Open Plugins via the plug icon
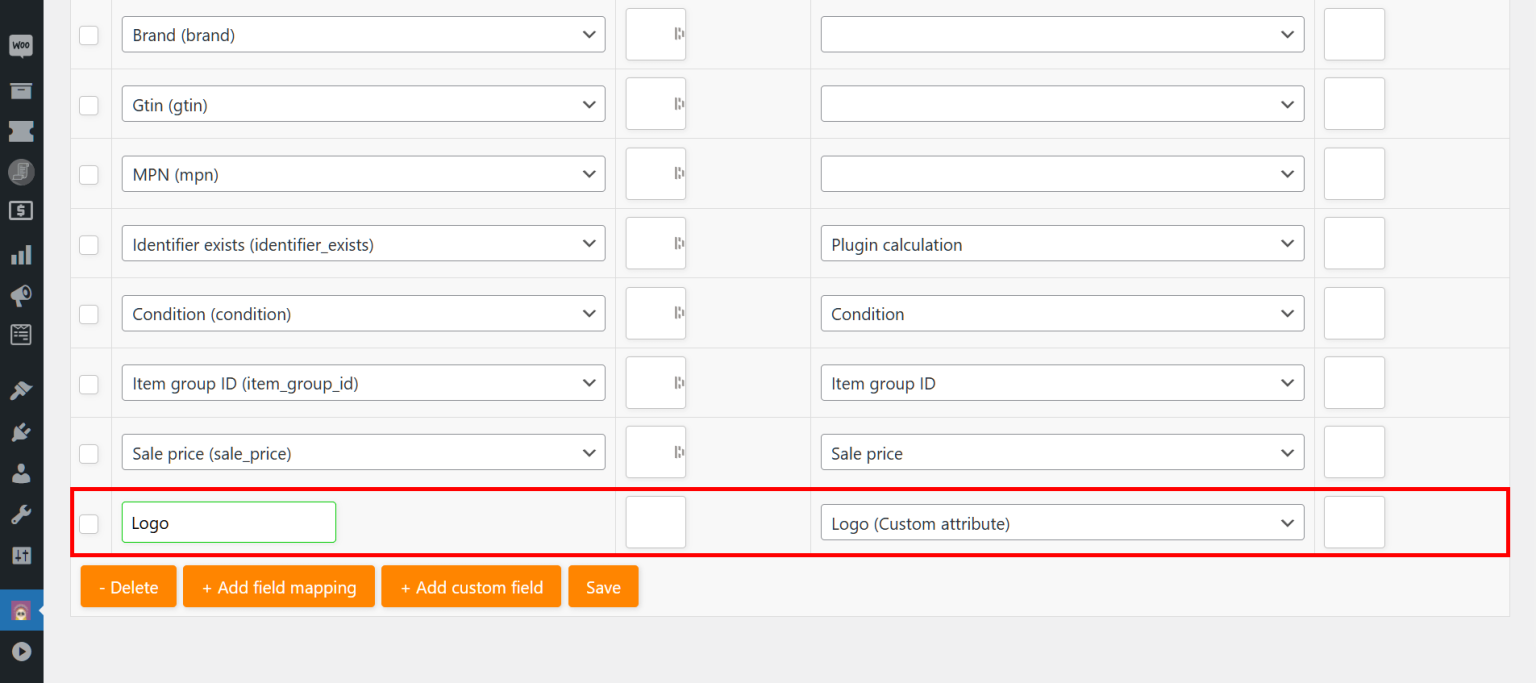Viewport: 1536px width, 683px height. point(22,432)
